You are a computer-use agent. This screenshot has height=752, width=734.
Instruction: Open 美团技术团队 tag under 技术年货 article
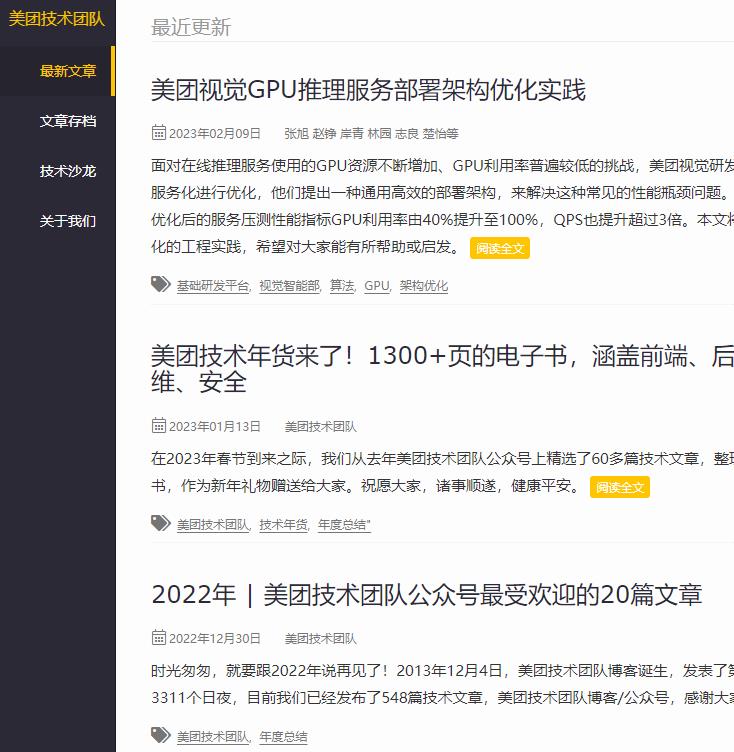(x=213, y=525)
